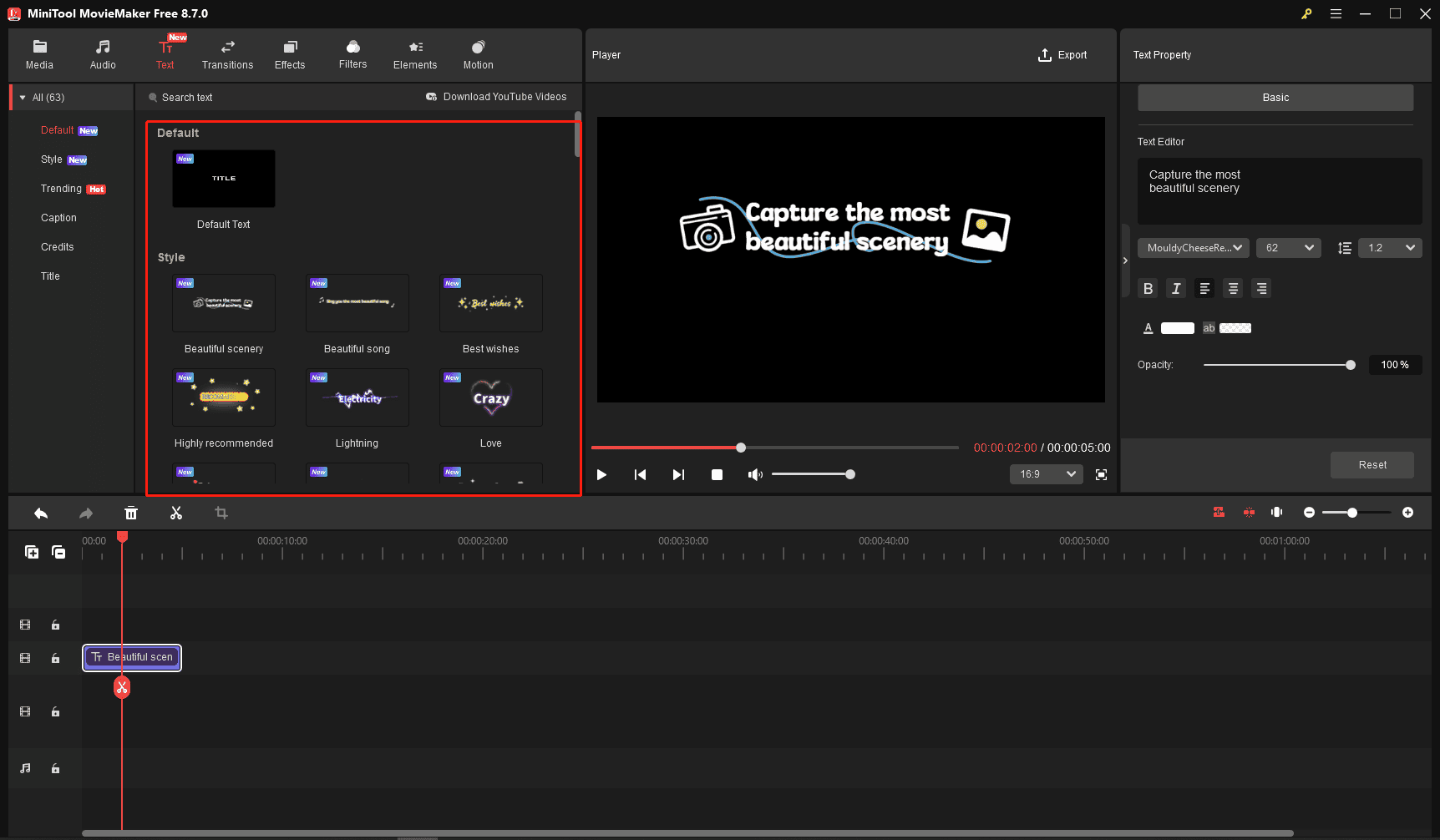Viewport: 1440px width, 840px height.
Task: Click the playback progress slider
Action: pyautogui.click(x=775, y=448)
